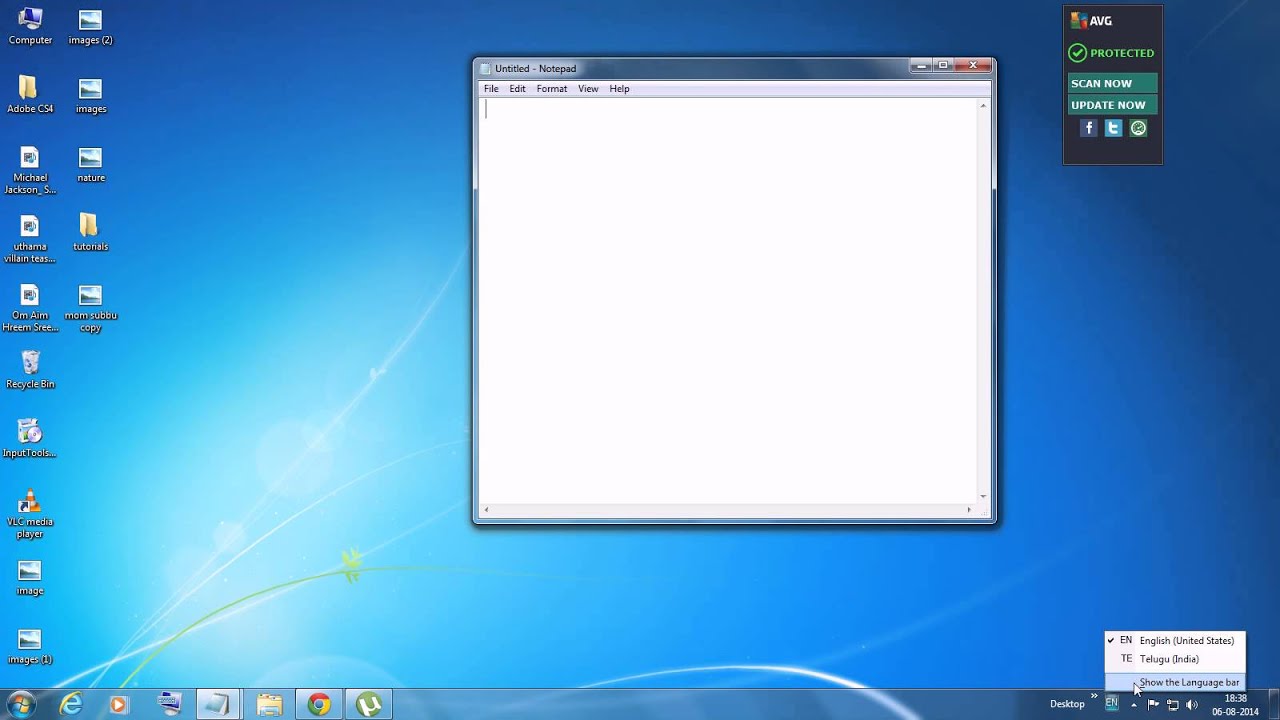This screenshot has height=720, width=1280.
Task: Click Notepad vertical scrollbar up arrow
Action: 983,105
